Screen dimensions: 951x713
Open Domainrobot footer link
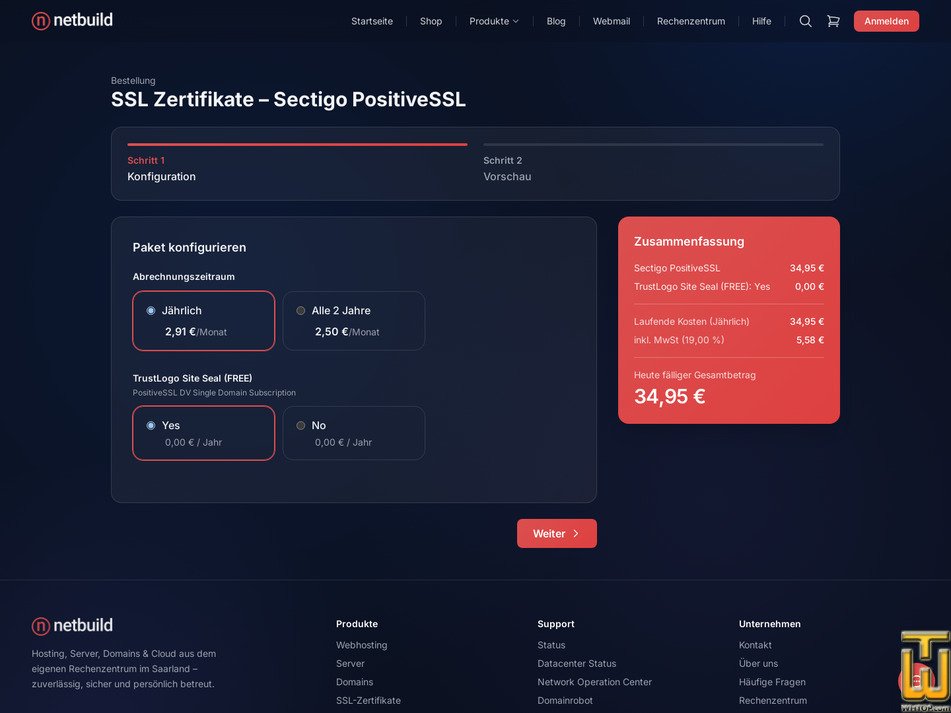(565, 700)
